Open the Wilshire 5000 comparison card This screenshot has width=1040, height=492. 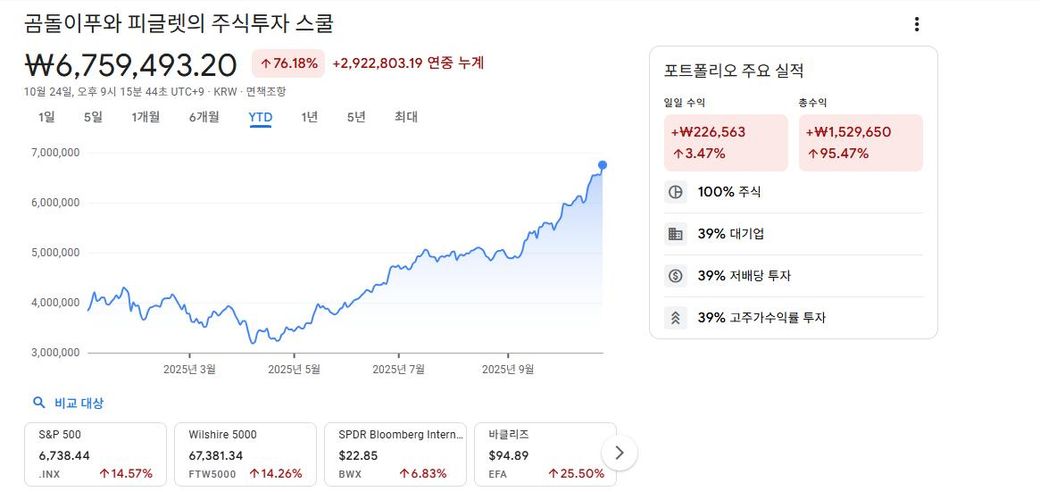tap(245, 454)
